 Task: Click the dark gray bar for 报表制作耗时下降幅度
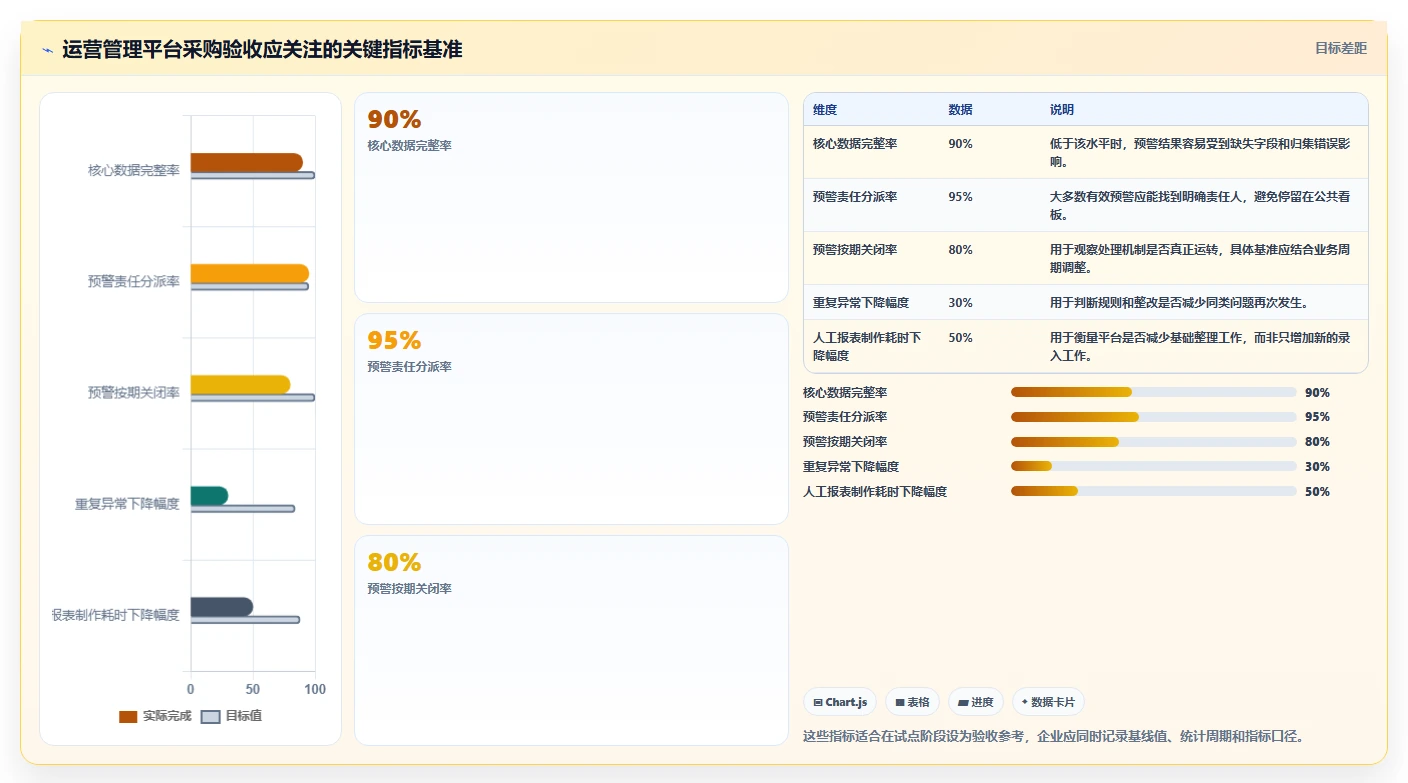221,606
